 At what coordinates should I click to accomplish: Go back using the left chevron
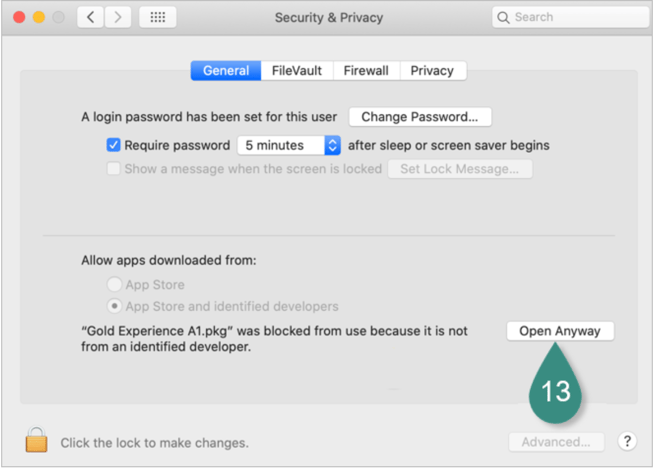[x=91, y=17]
